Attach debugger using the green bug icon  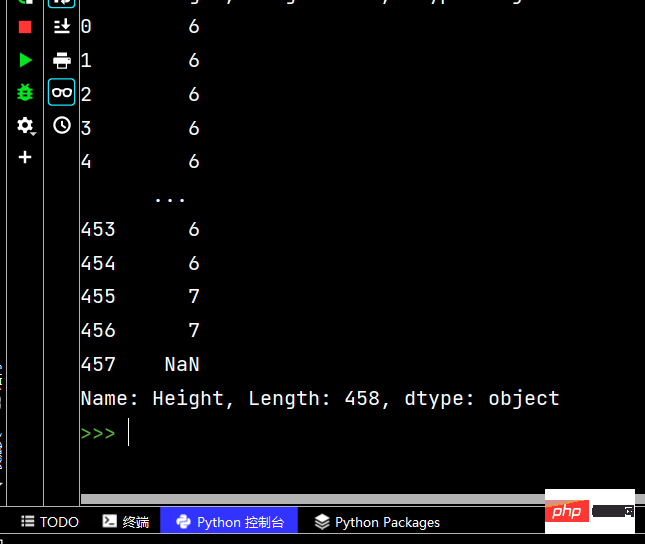click(x=25, y=92)
